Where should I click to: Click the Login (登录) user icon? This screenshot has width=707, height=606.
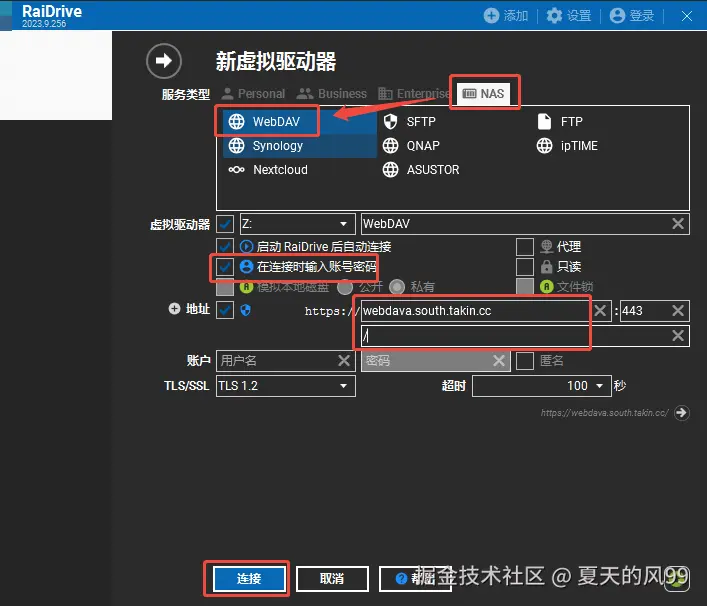(617, 16)
